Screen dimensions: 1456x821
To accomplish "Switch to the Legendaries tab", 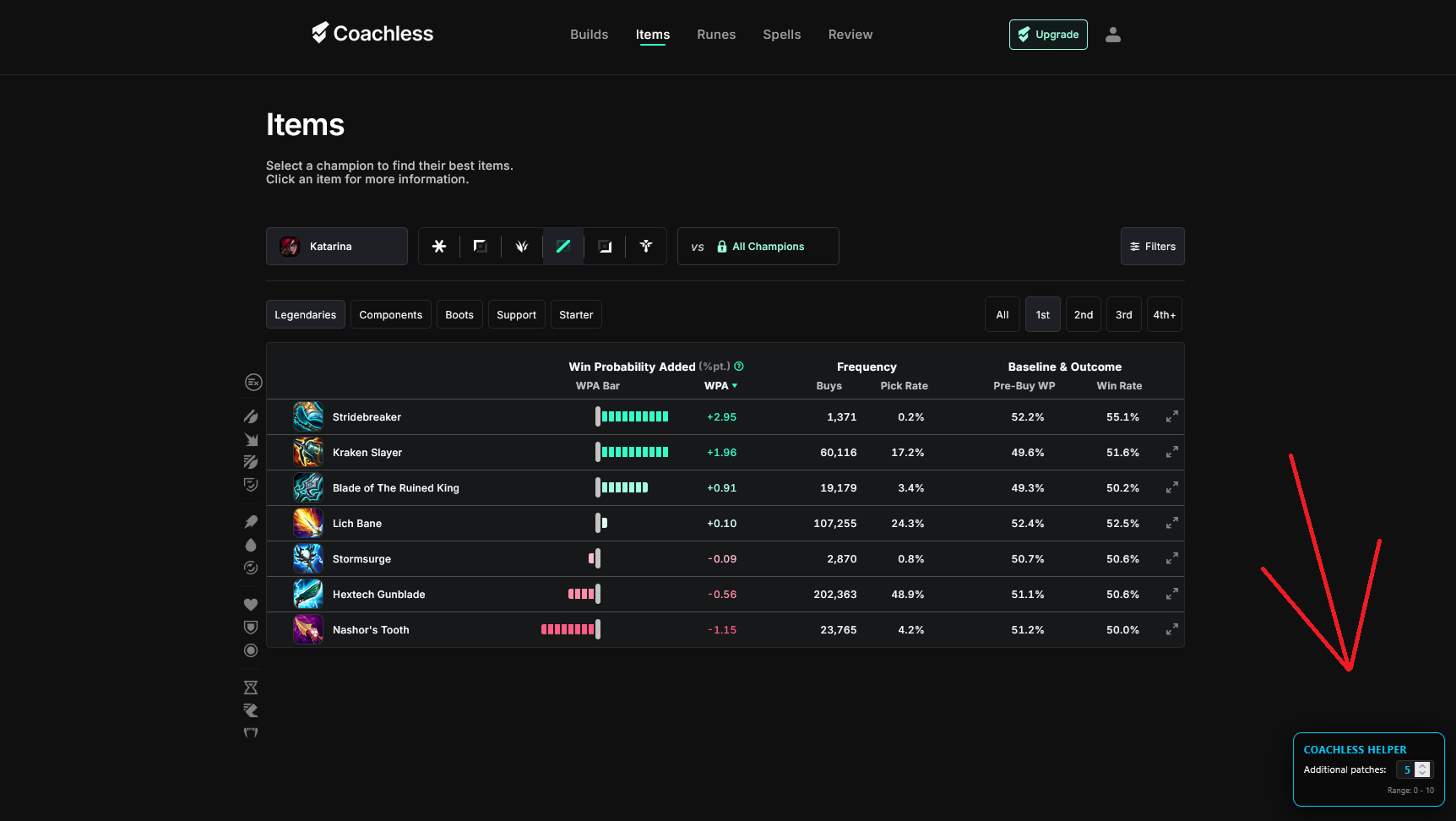I will click(x=306, y=315).
